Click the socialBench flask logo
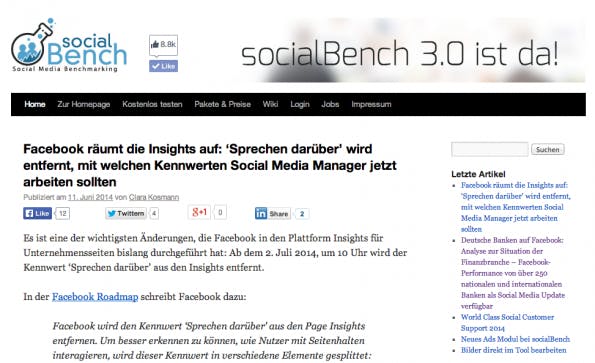Image resolution: width=595 pixels, height=363 pixels. point(68,45)
